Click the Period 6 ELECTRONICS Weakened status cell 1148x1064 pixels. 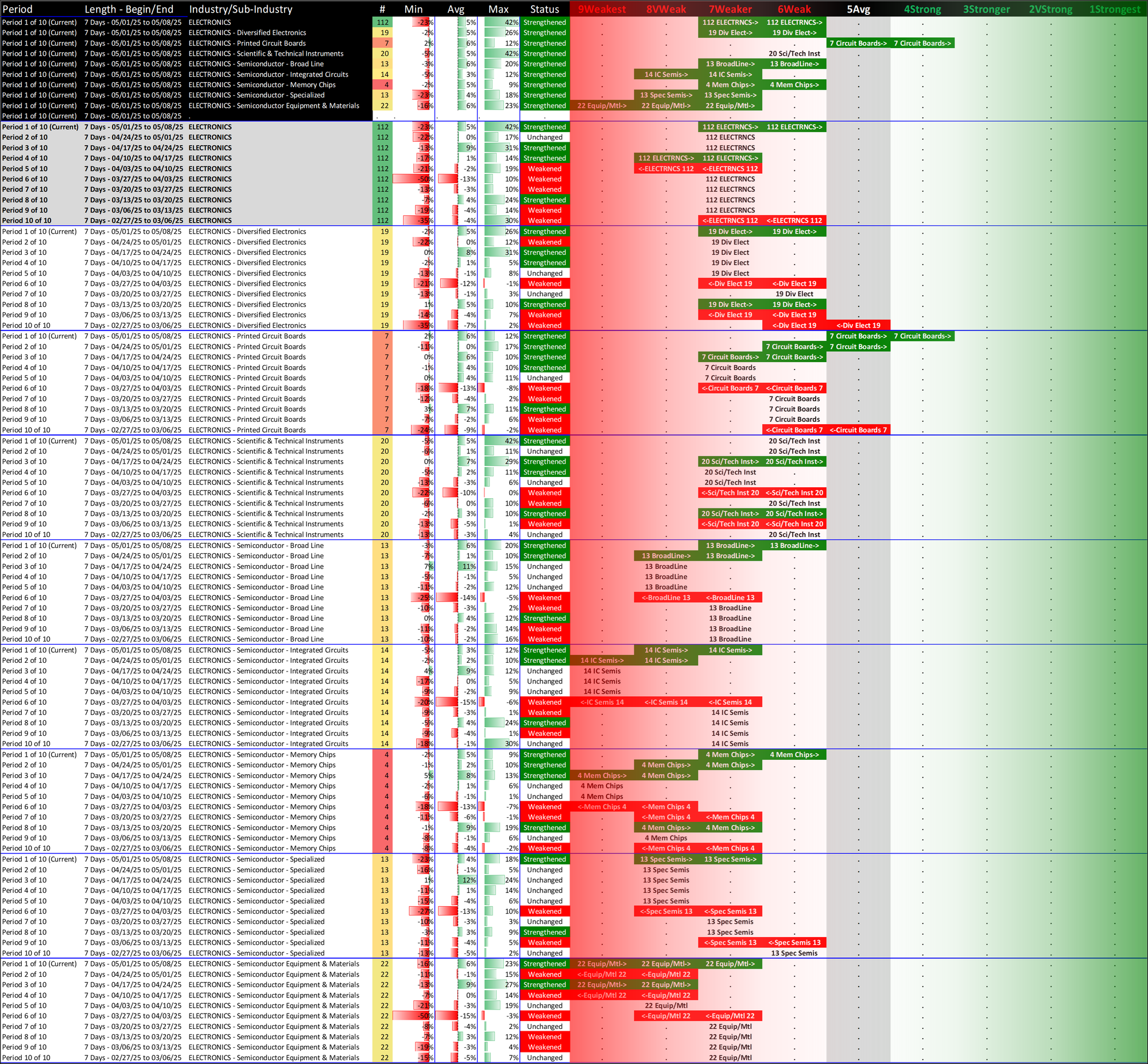(544, 179)
